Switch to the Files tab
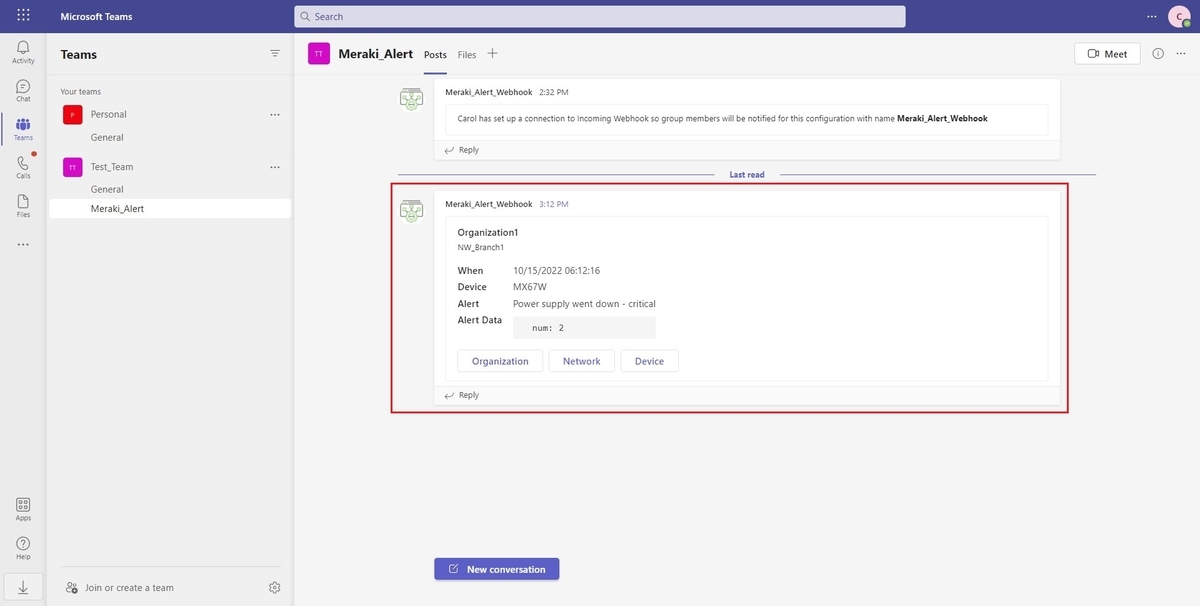 (x=467, y=55)
